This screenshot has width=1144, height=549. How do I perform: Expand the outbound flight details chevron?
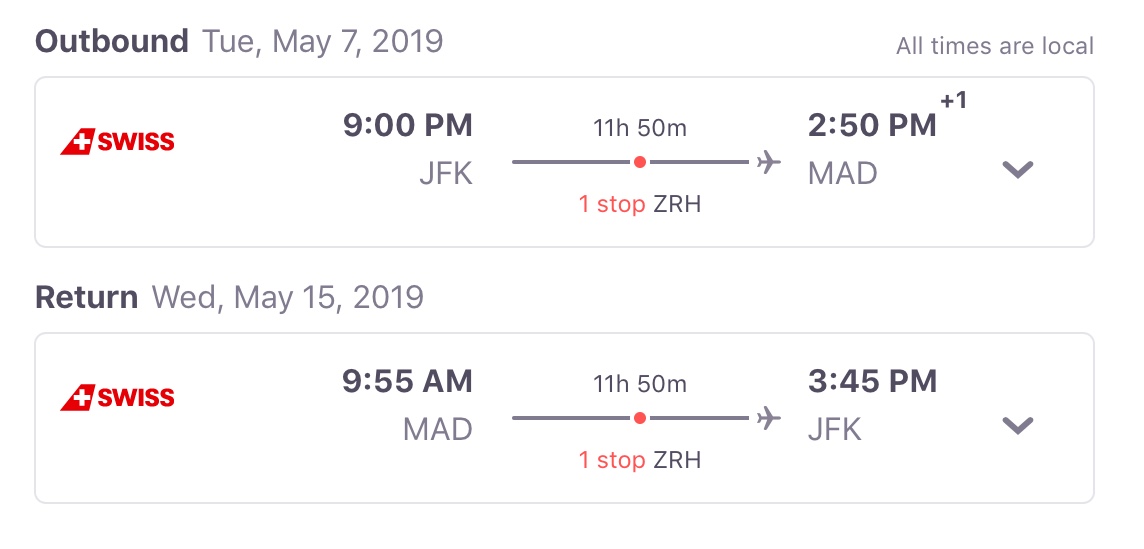1017,169
